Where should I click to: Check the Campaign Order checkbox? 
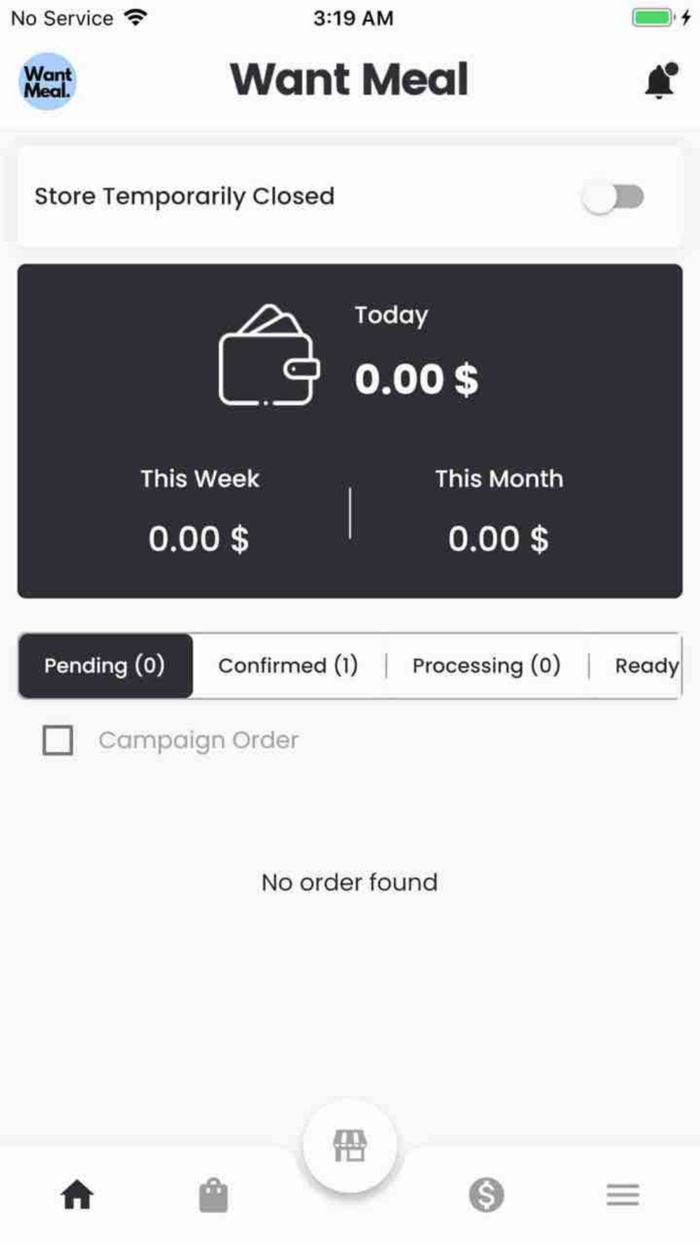[x=58, y=741]
